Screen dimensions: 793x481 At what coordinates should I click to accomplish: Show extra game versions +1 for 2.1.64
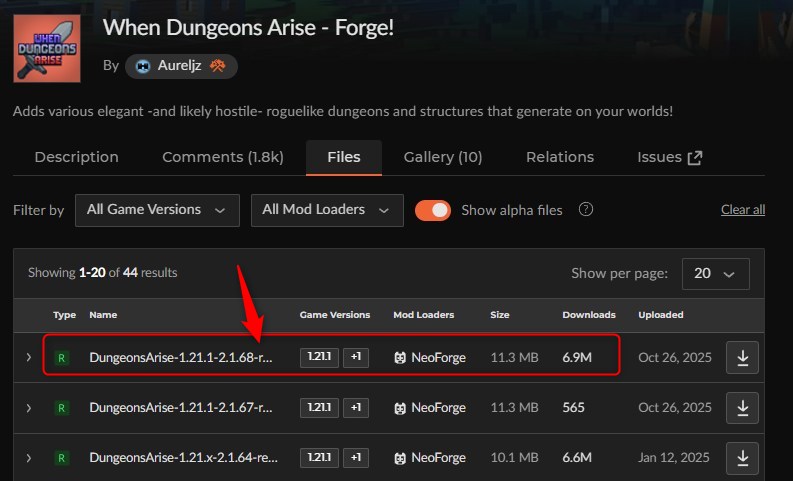pos(356,458)
